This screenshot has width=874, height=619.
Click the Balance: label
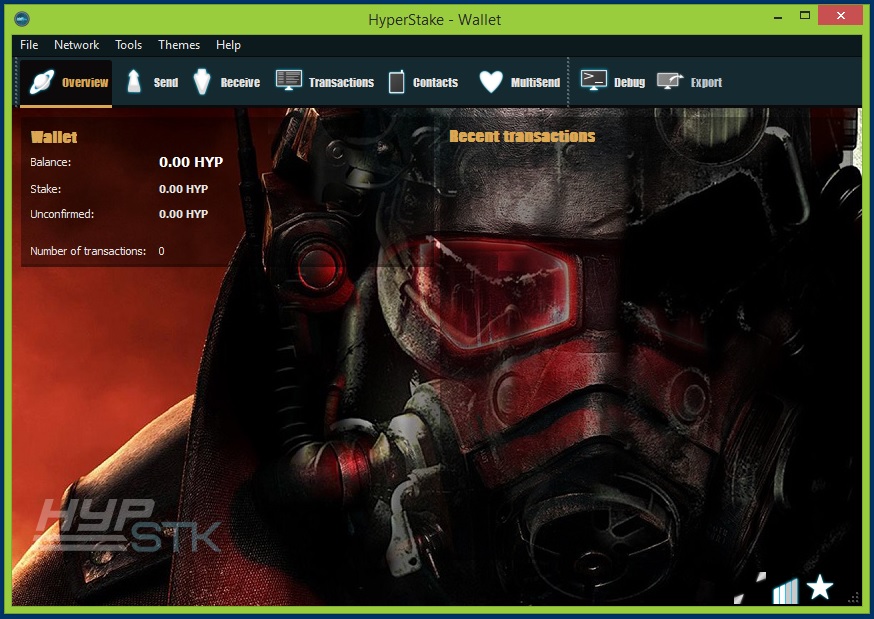click(51, 162)
